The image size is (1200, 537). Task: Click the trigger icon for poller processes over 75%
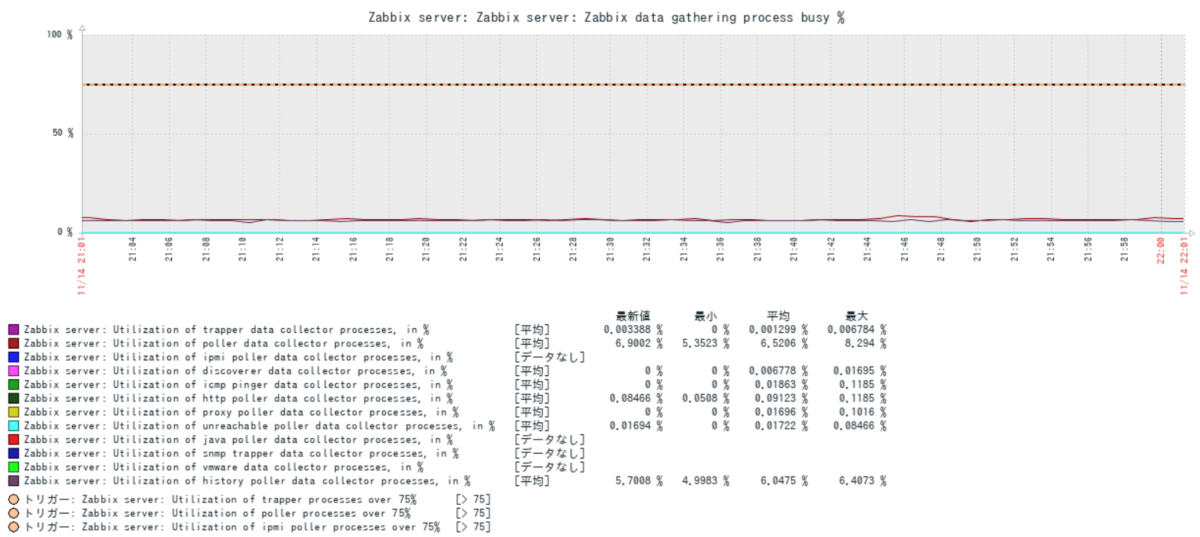(x=14, y=513)
